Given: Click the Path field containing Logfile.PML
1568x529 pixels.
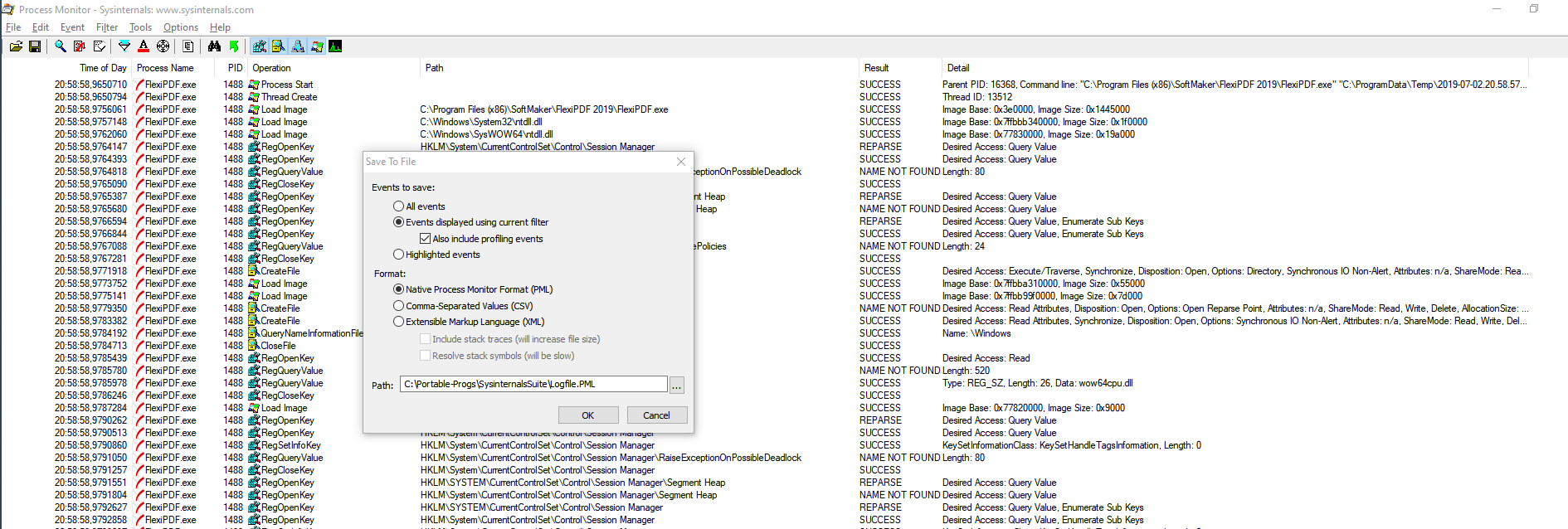Looking at the screenshot, I should [x=533, y=384].
